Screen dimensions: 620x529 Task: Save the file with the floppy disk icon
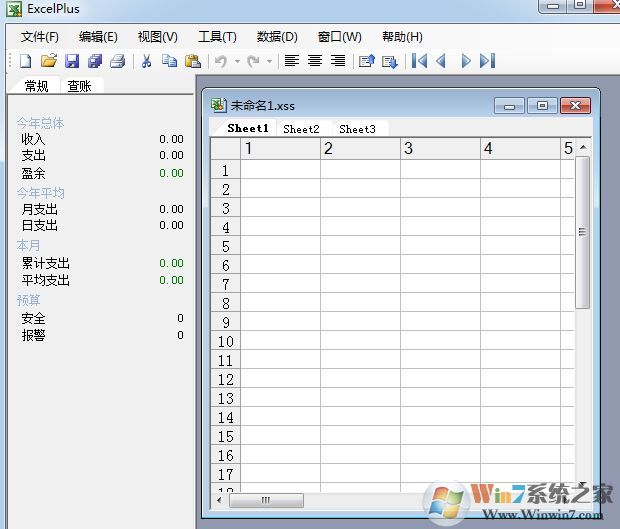pos(72,61)
